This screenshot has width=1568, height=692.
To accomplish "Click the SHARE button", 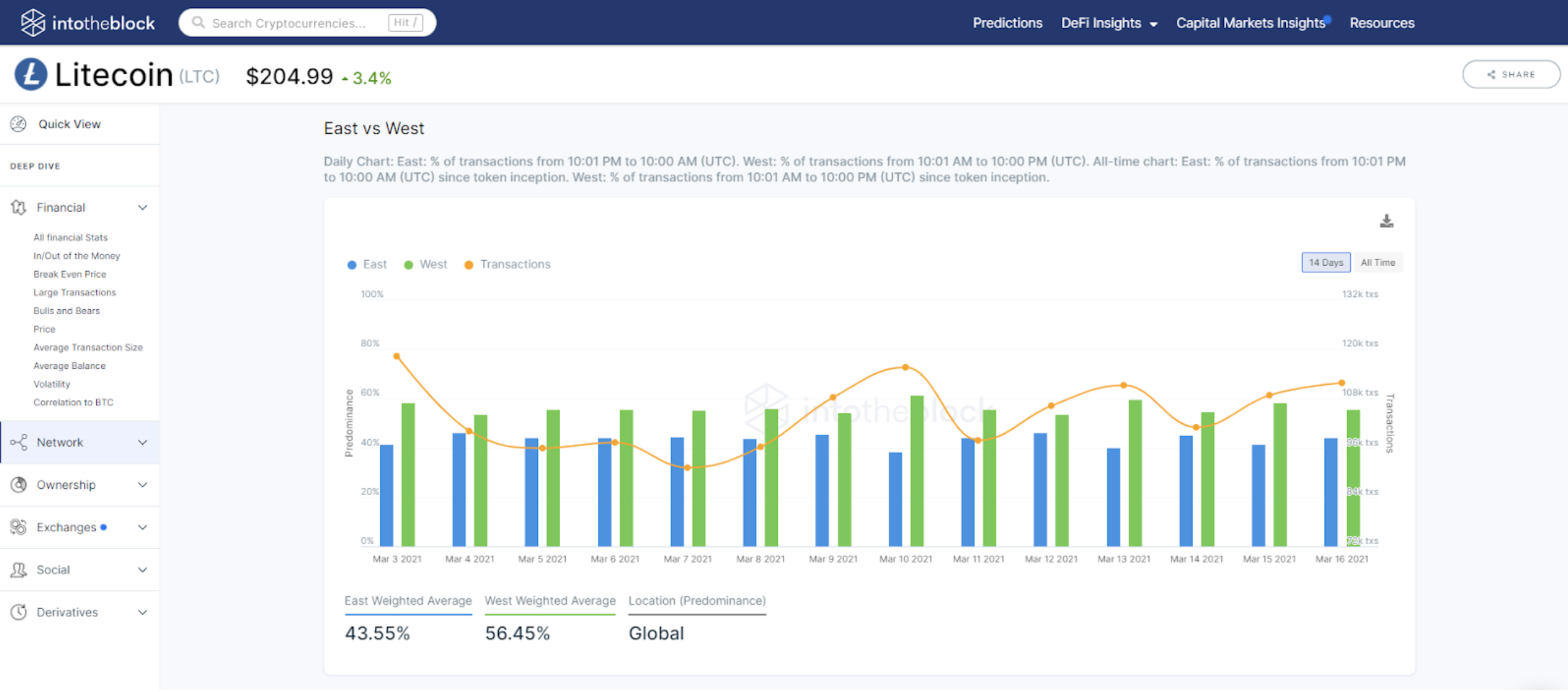I will [1511, 74].
